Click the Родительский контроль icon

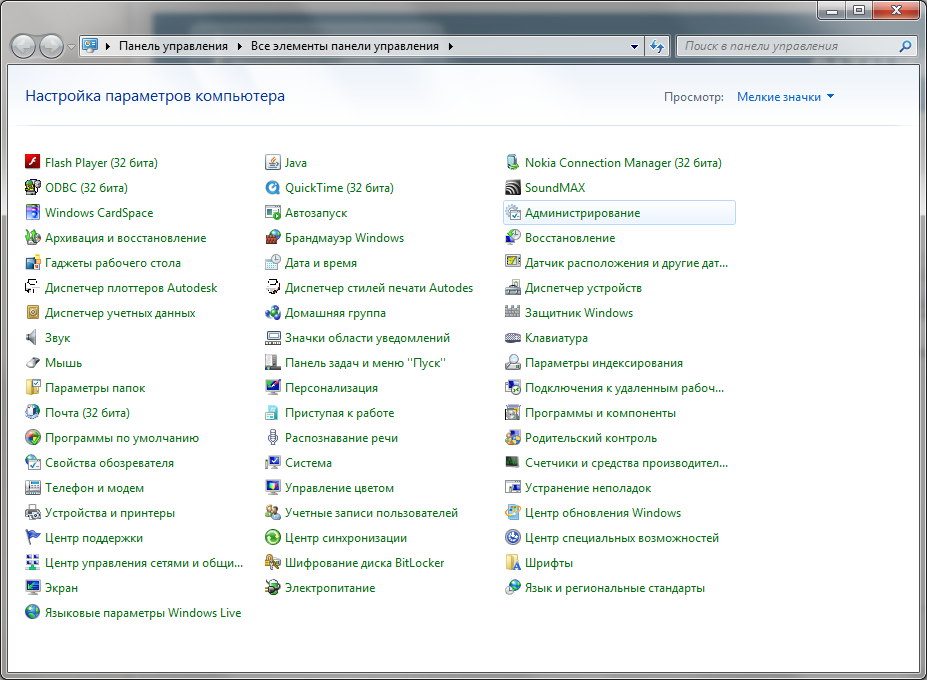(x=513, y=438)
